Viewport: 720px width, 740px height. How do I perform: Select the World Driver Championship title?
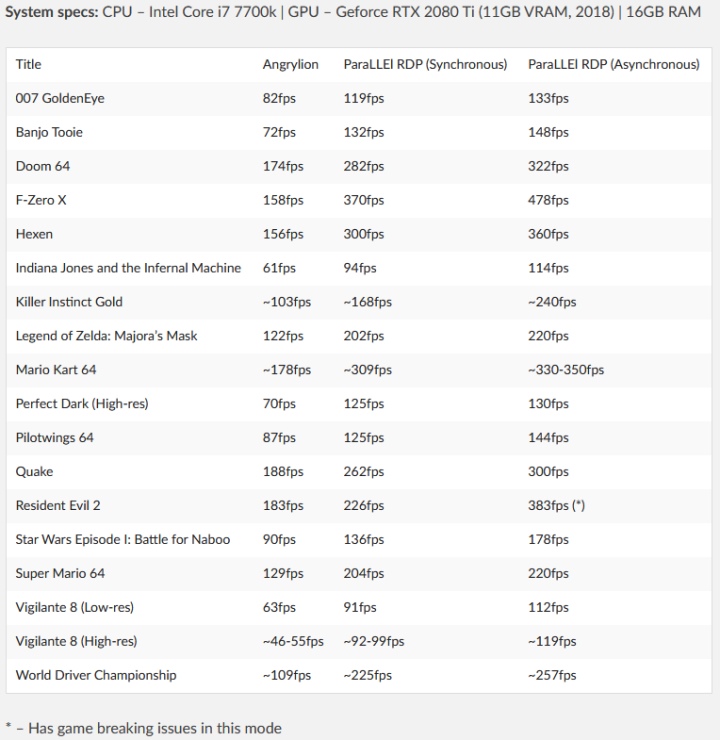[x=96, y=675]
